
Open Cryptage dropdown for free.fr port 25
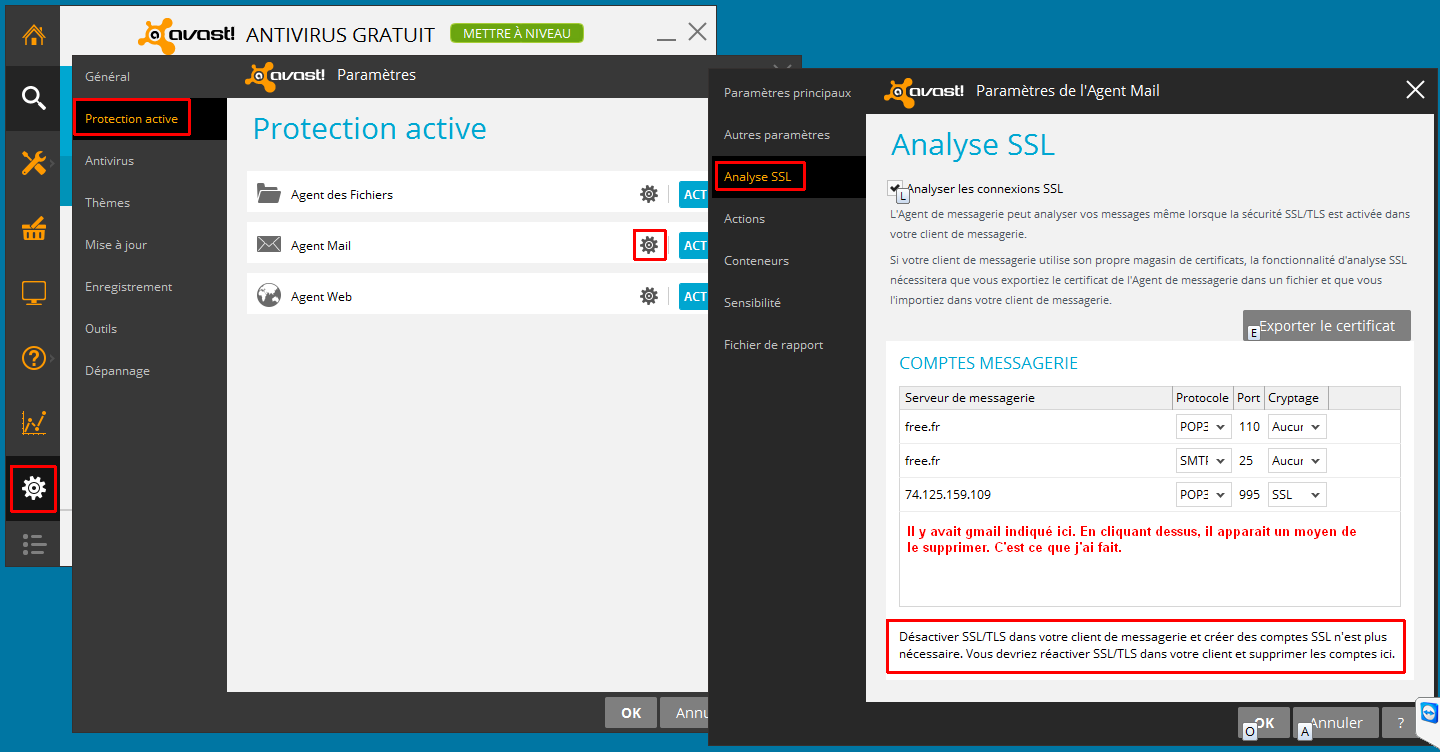point(1297,461)
